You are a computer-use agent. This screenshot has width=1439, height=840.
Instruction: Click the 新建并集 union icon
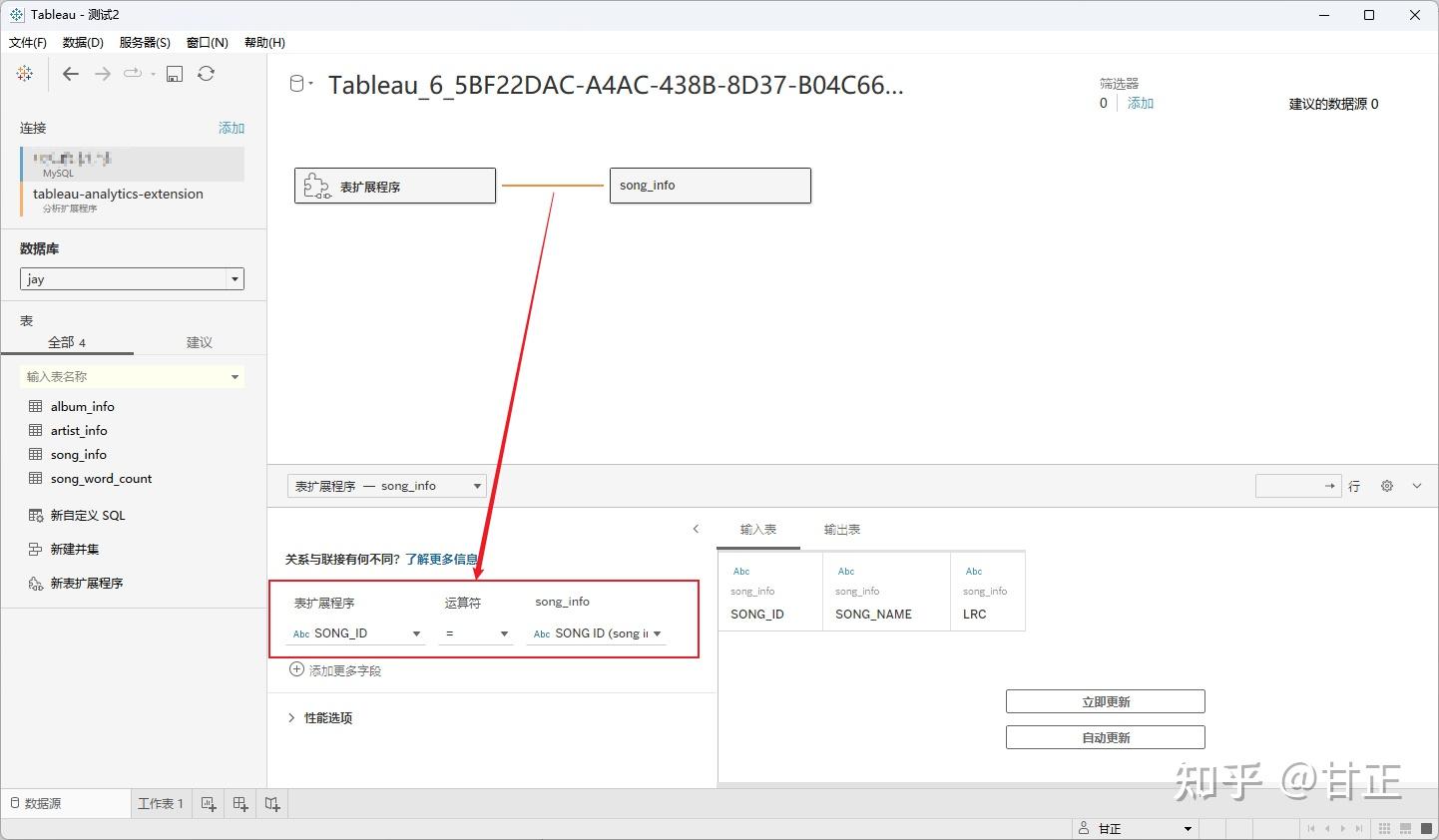click(33, 549)
